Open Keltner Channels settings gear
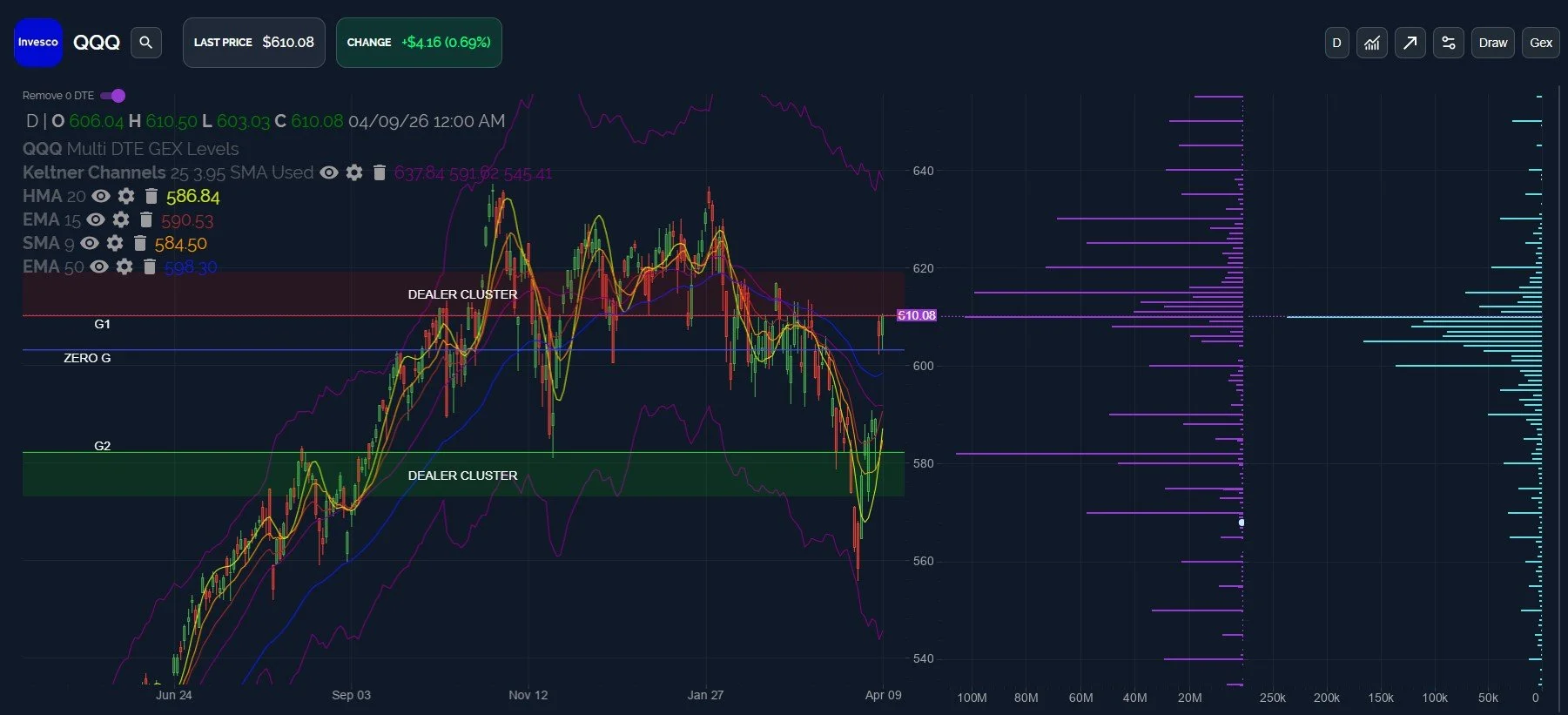Viewport: 1568px width, 715px height. point(354,172)
